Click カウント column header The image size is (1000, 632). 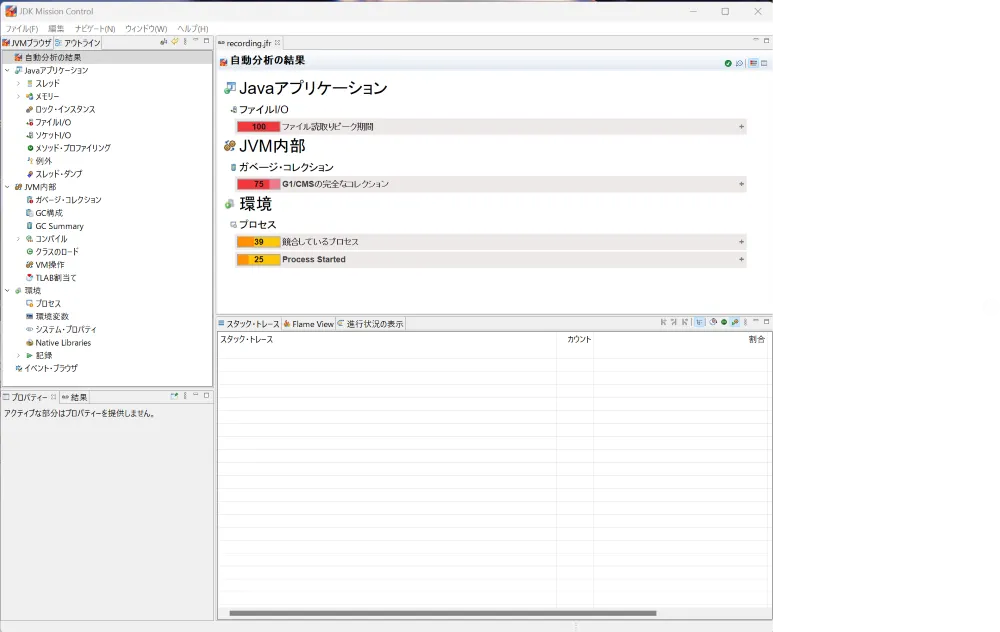click(x=575, y=339)
